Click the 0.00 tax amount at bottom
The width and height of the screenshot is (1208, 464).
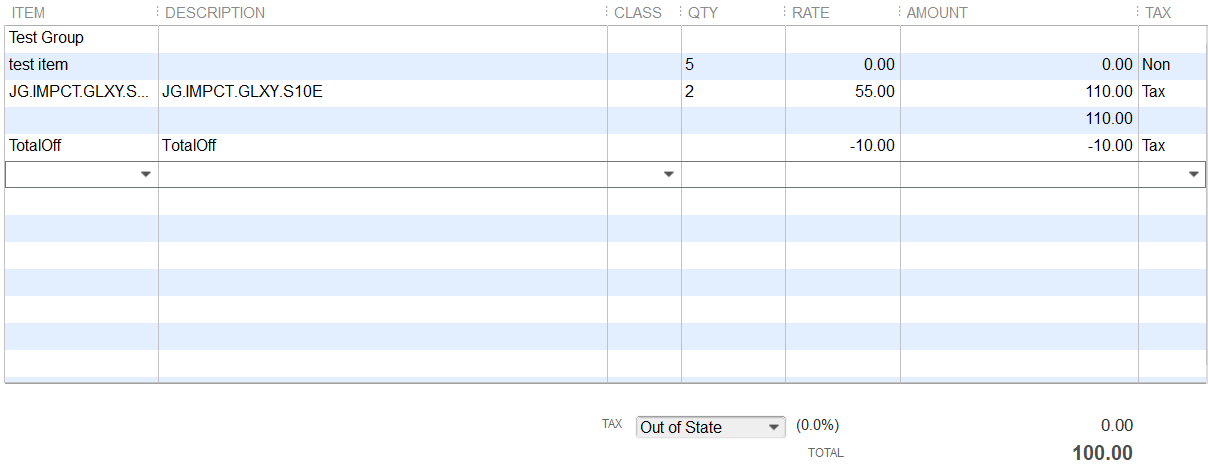point(1116,426)
